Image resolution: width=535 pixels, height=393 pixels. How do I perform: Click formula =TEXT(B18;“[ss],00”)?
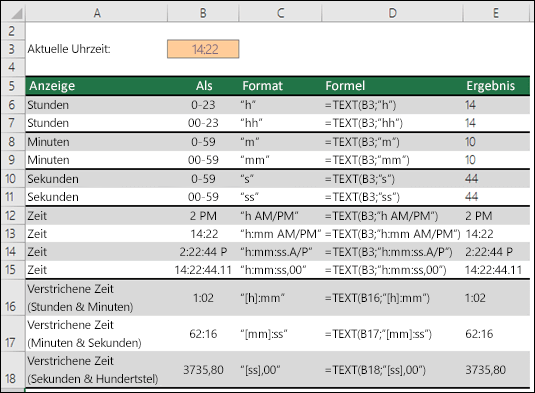coord(392,370)
